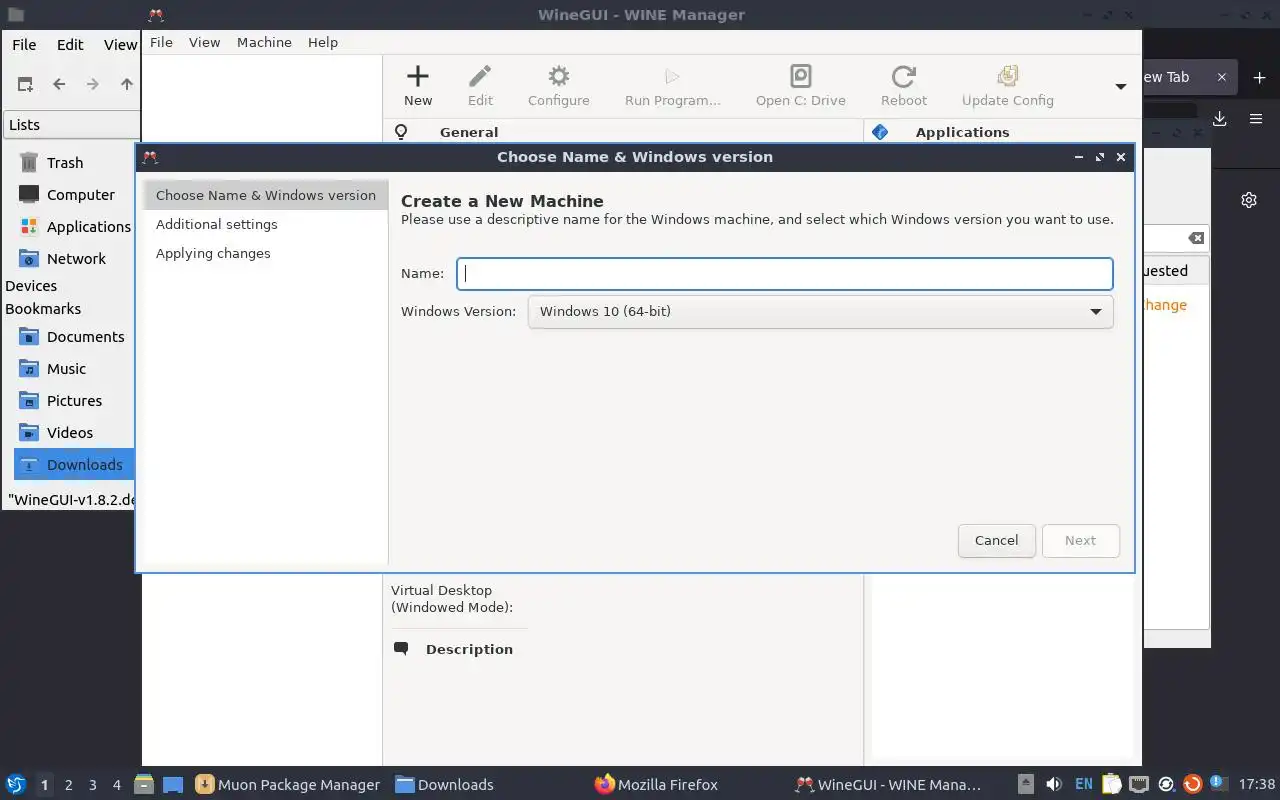1280x800 pixels.
Task: Click file manager launcher in taskbar
Action: click(x=144, y=784)
